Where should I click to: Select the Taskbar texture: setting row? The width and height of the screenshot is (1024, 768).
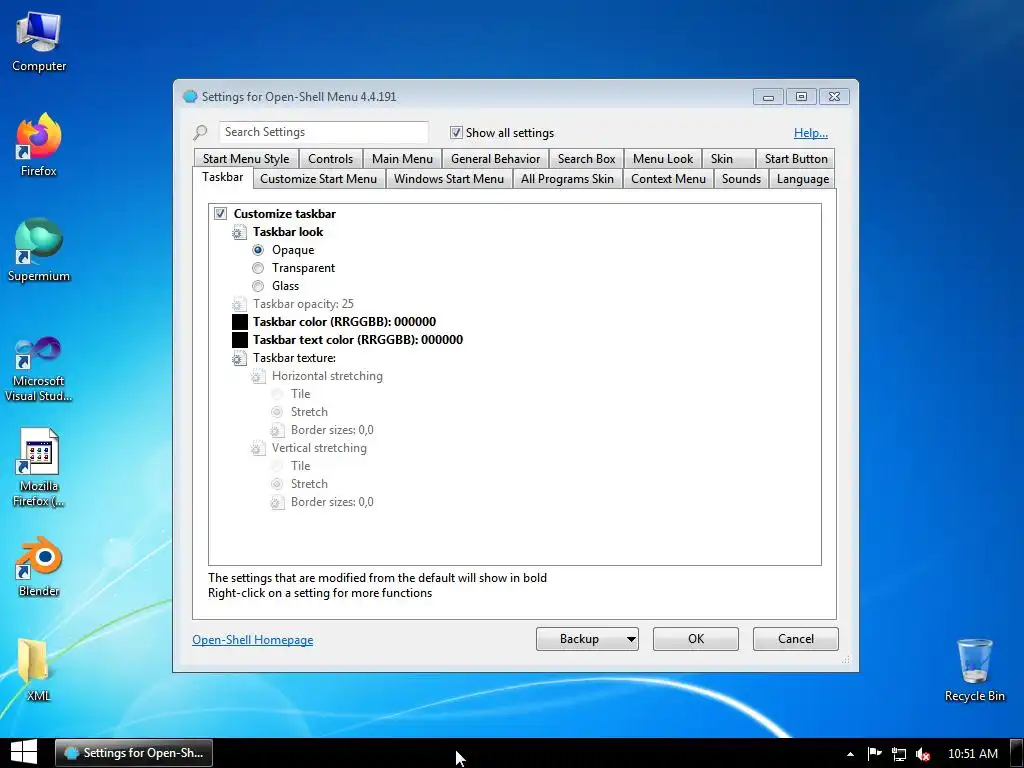[295, 358]
